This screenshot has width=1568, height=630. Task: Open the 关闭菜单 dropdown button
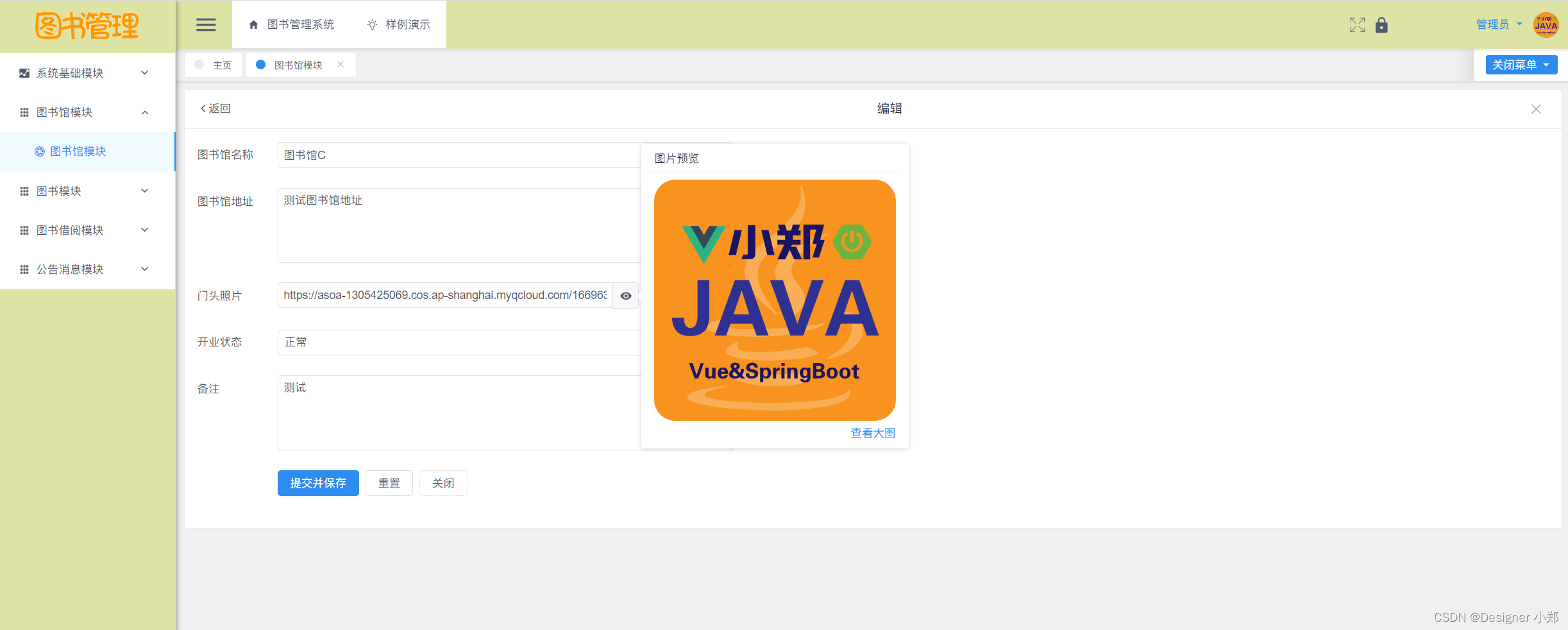(1521, 65)
